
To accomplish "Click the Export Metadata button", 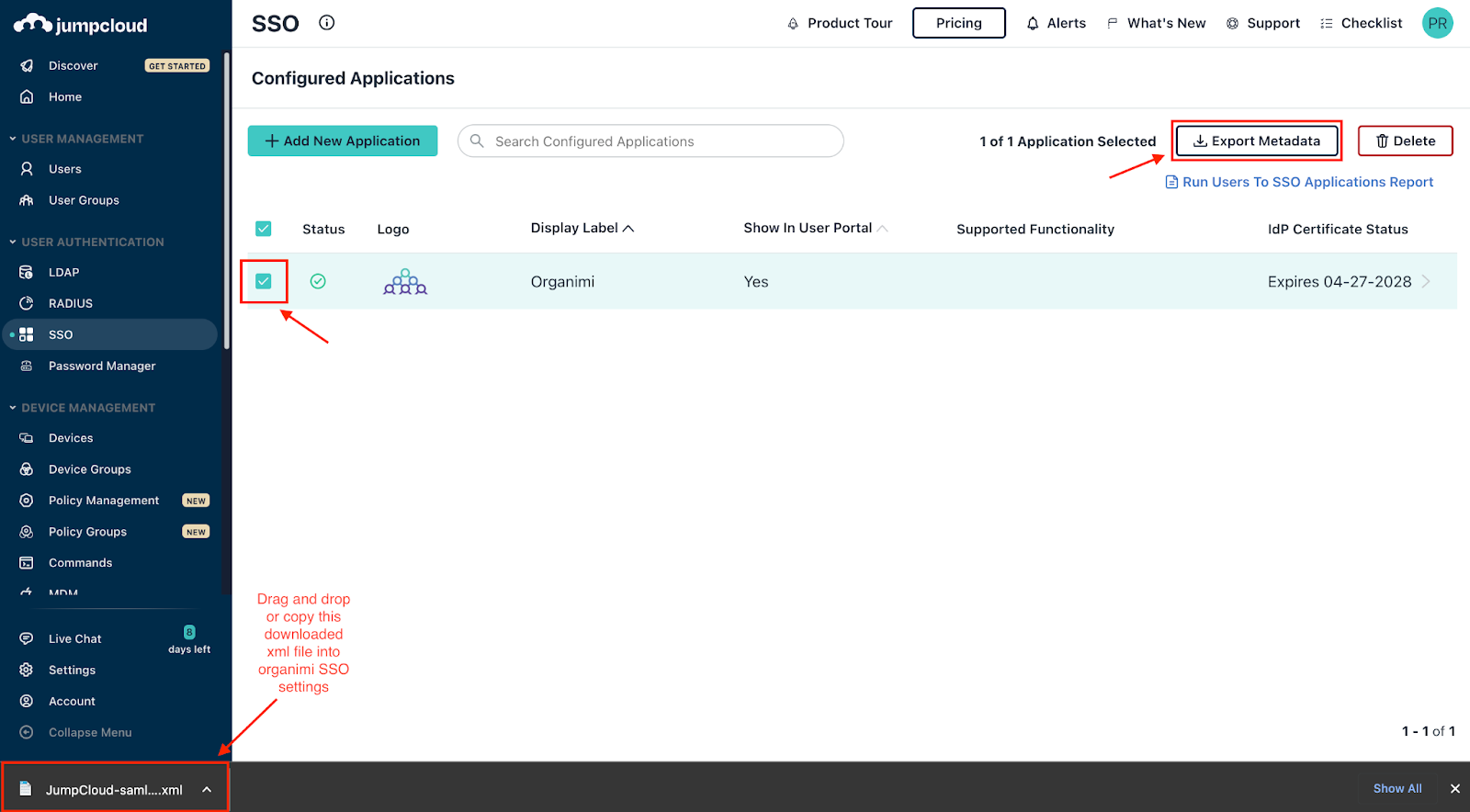I will coord(1256,141).
